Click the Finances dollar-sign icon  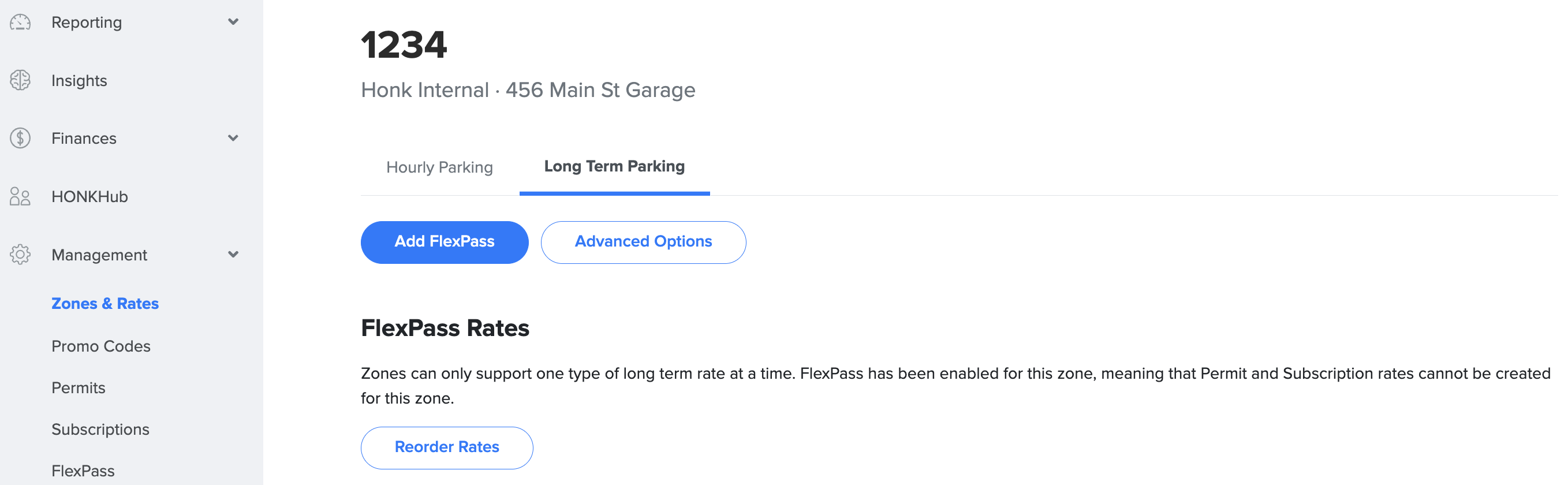(20, 139)
